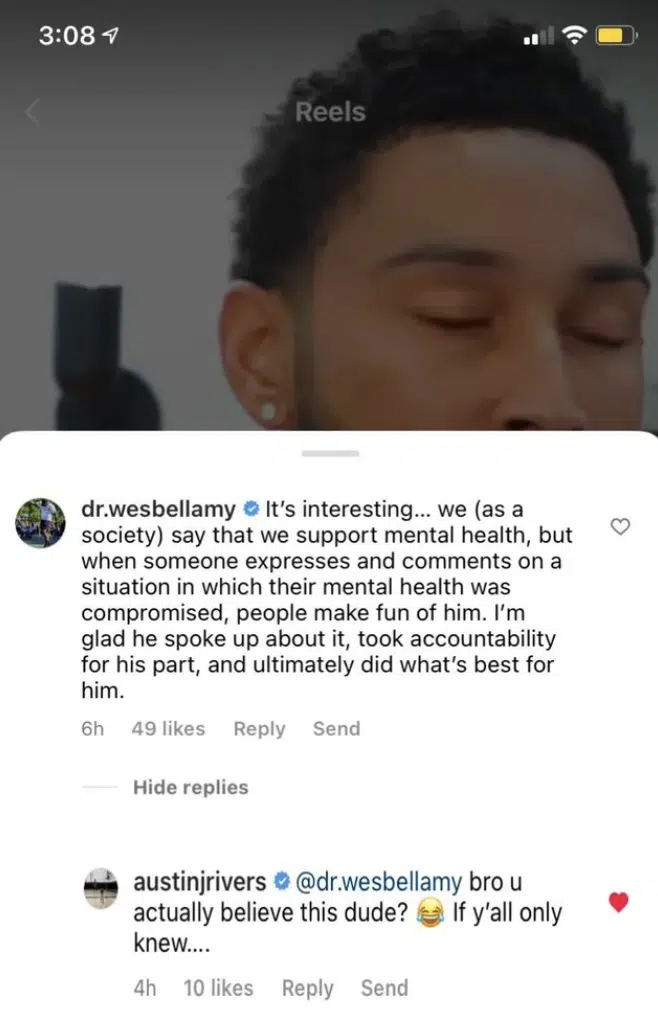Tap the Reels header title
This screenshot has width=658, height=1016.
331,112
